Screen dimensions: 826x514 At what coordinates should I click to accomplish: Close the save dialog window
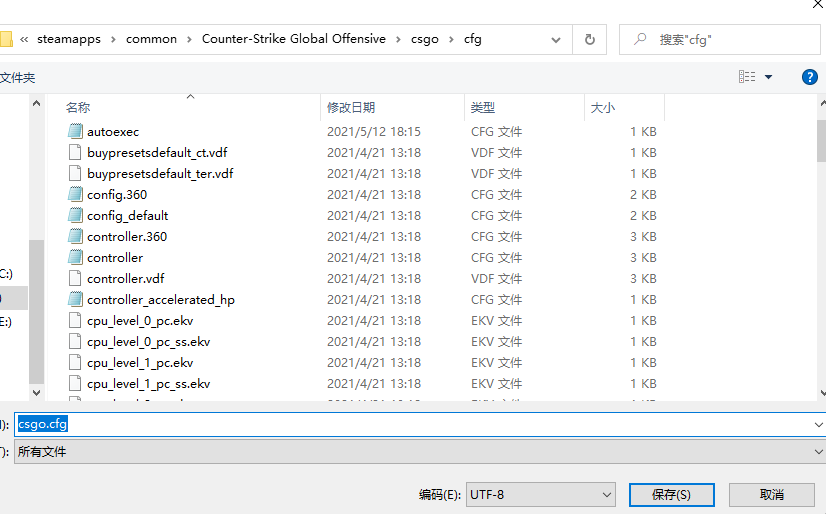(x=818, y=4)
